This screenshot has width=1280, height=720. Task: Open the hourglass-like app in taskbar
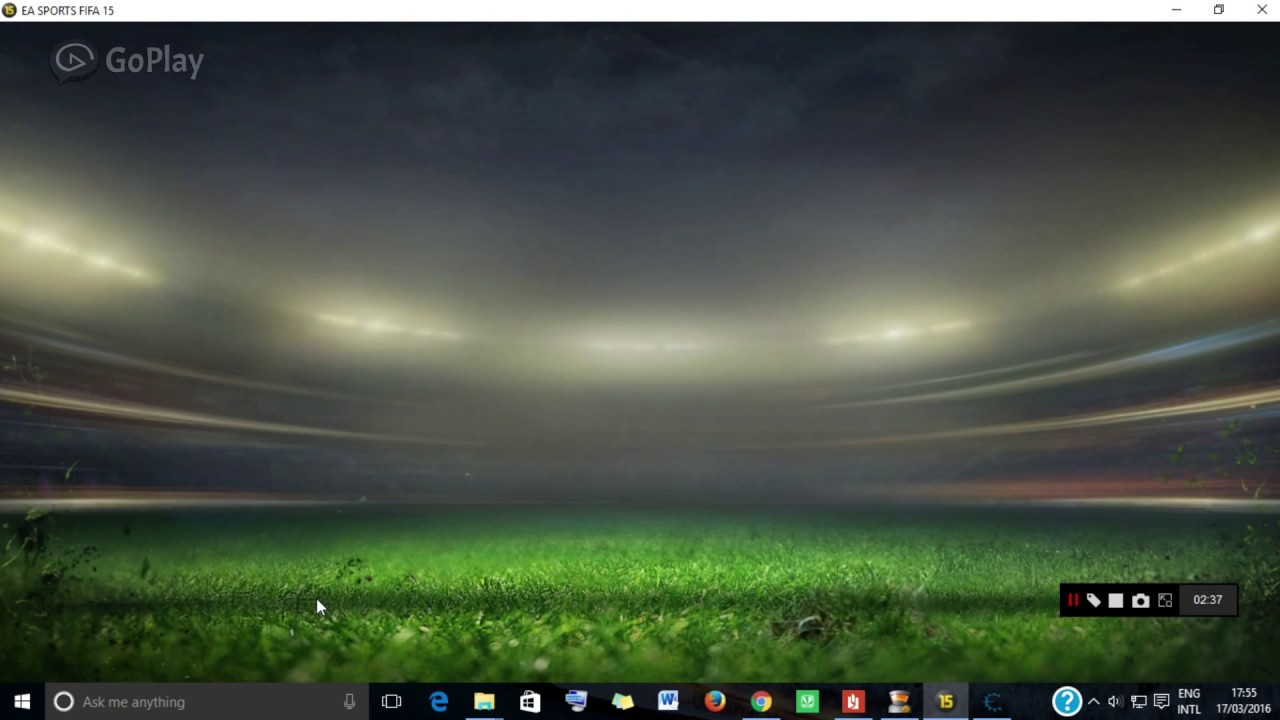[899, 702]
